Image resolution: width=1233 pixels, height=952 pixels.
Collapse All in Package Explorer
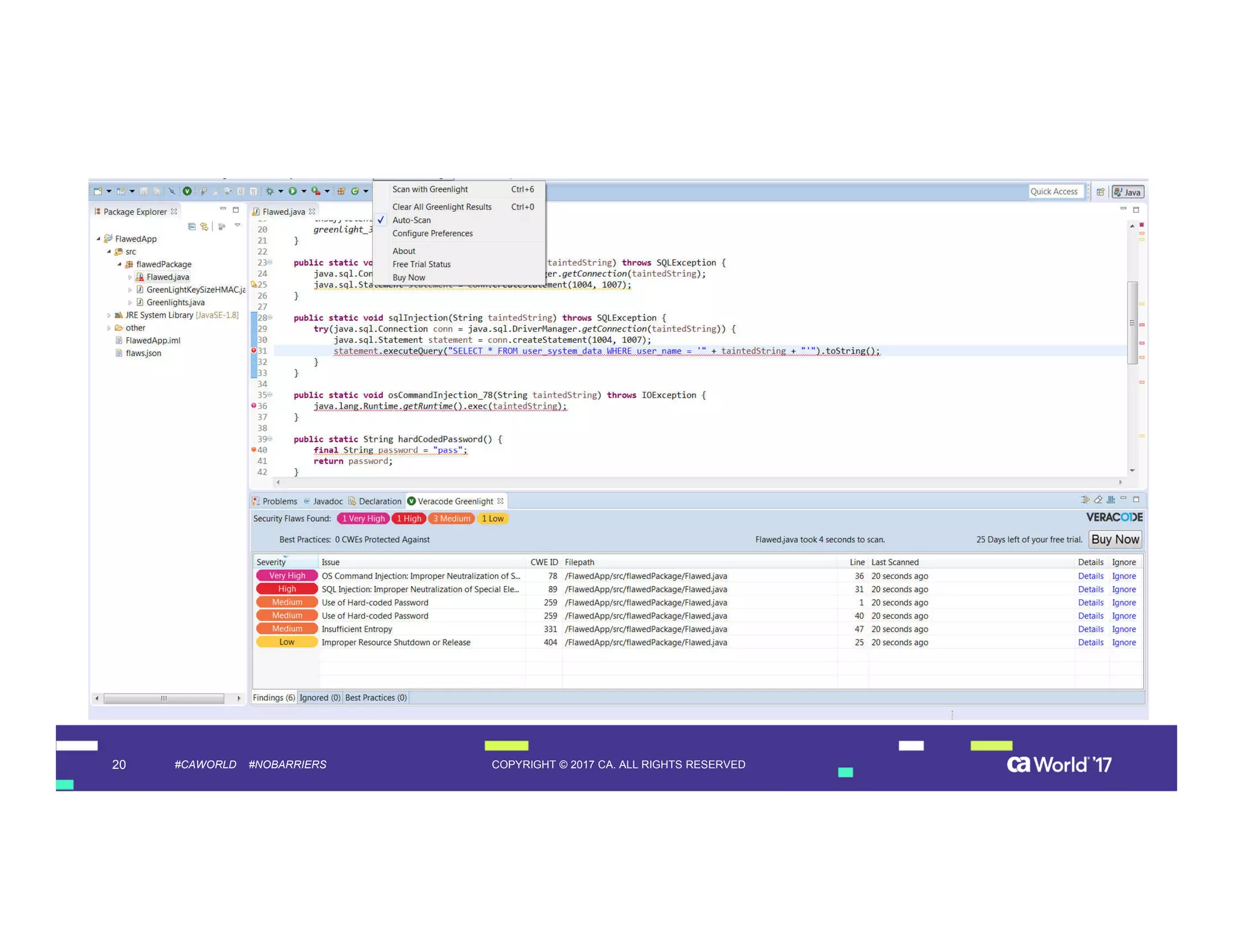191,227
